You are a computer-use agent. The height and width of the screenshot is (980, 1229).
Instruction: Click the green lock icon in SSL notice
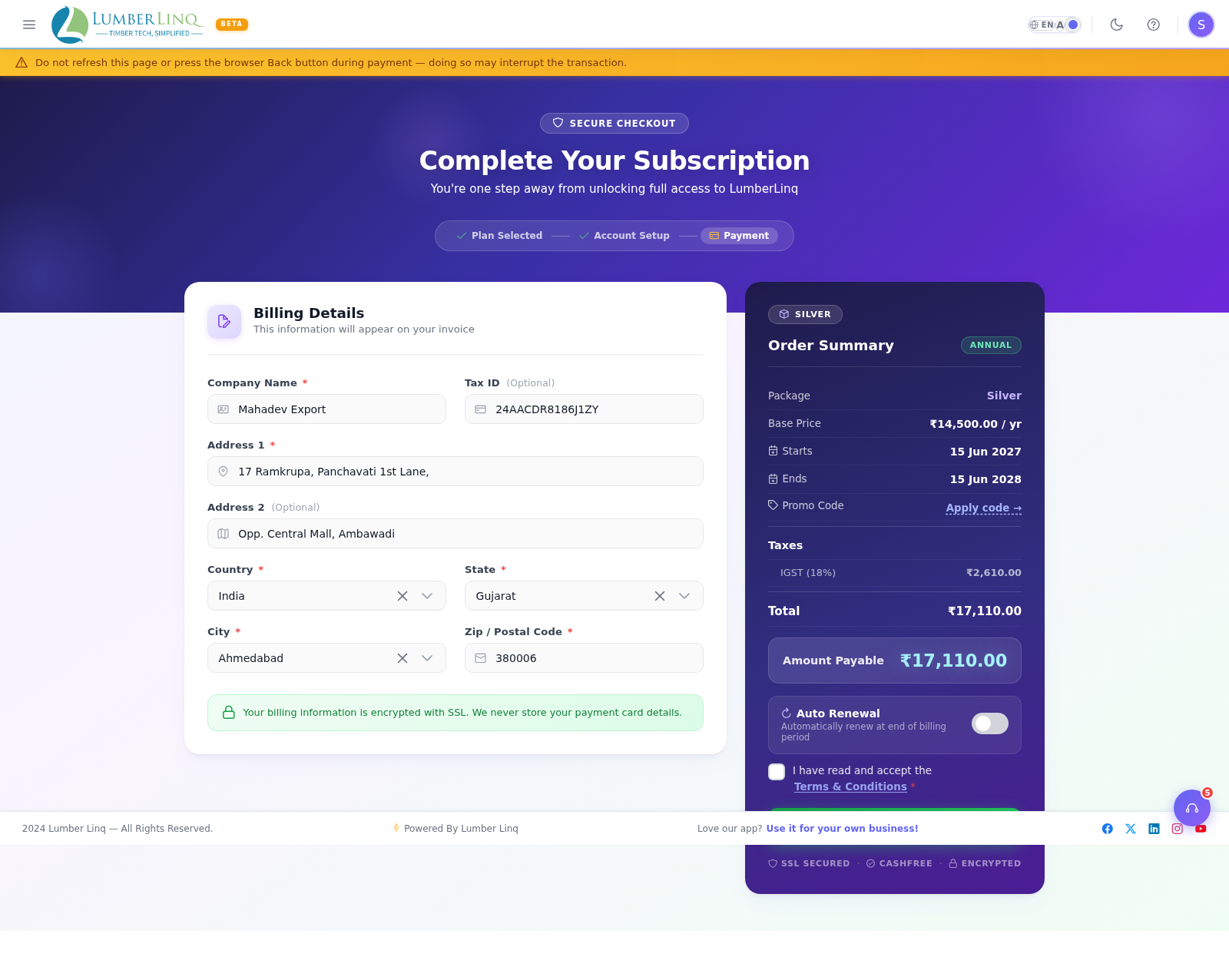click(229, 713)
